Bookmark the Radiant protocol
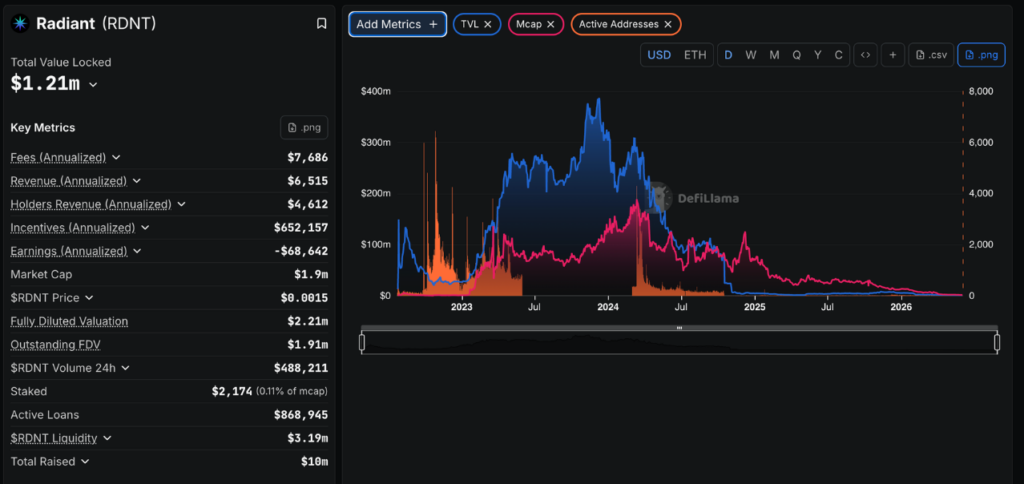 (321, 24)
